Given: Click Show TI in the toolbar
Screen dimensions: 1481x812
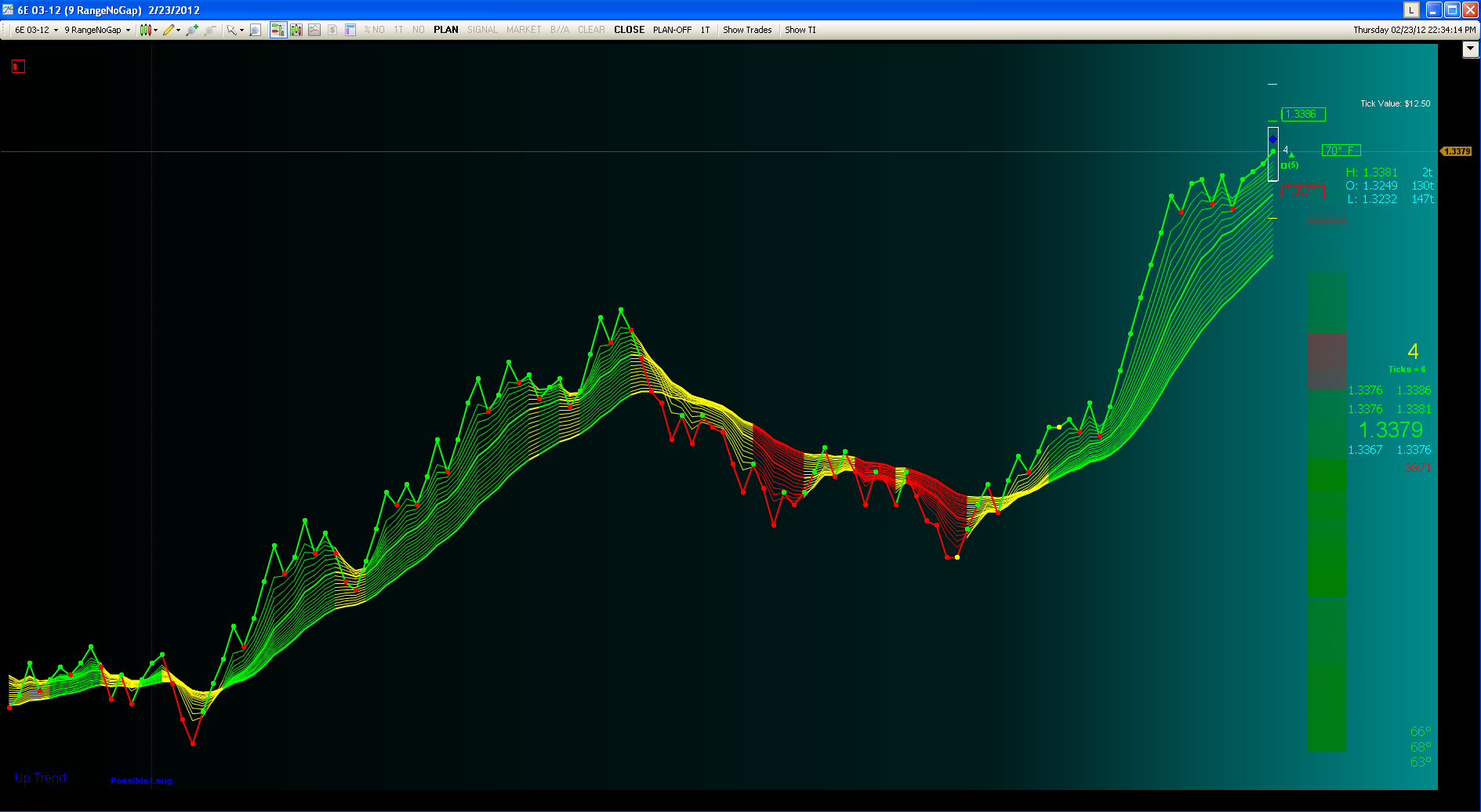Looking at the screenshot, I should click(800, 30).
